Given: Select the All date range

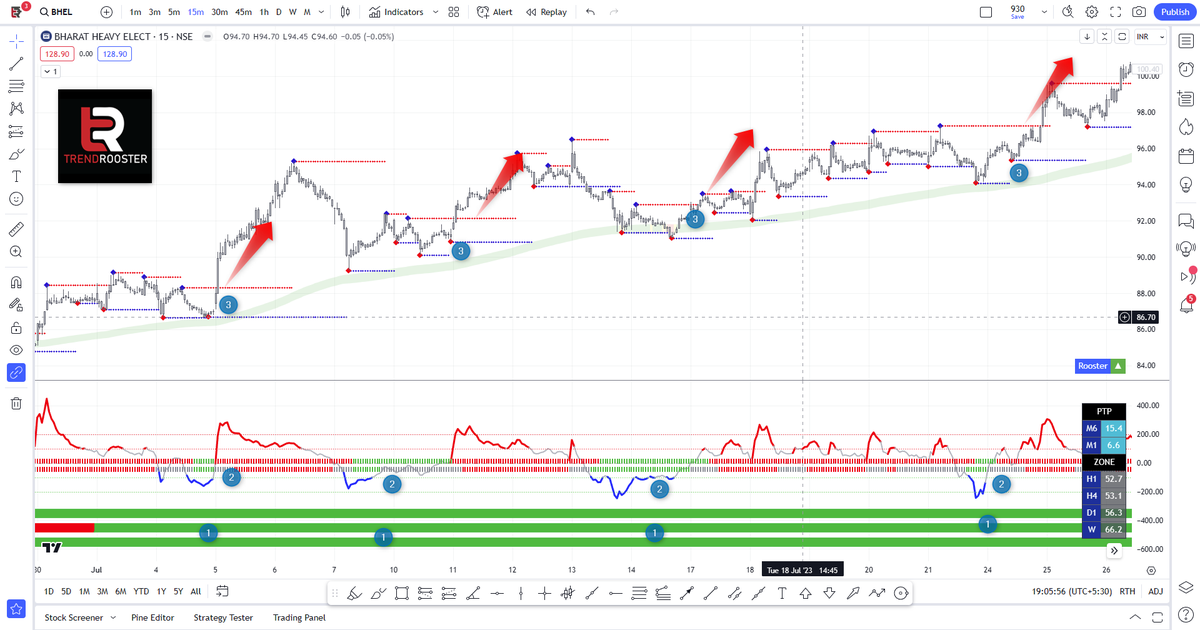Looking at the screenshot, I should [x=196, y=591].
